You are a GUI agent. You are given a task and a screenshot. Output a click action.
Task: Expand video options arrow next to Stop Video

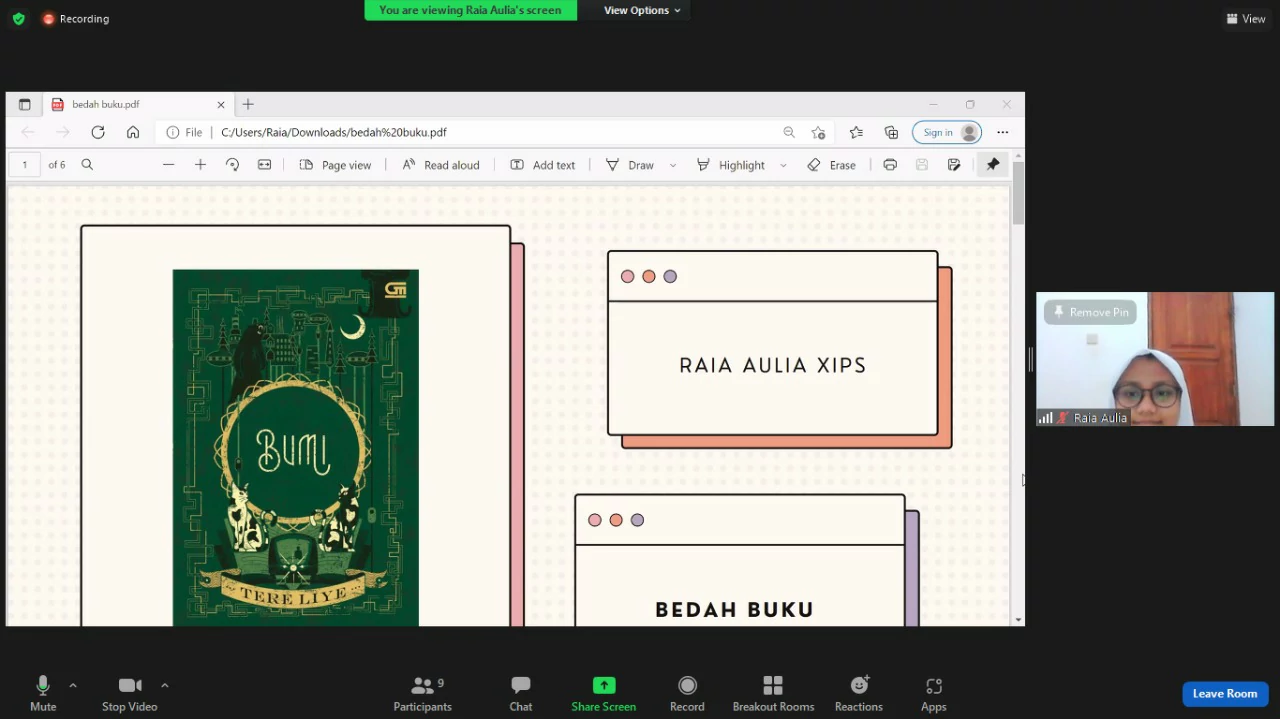coord(164,685)
